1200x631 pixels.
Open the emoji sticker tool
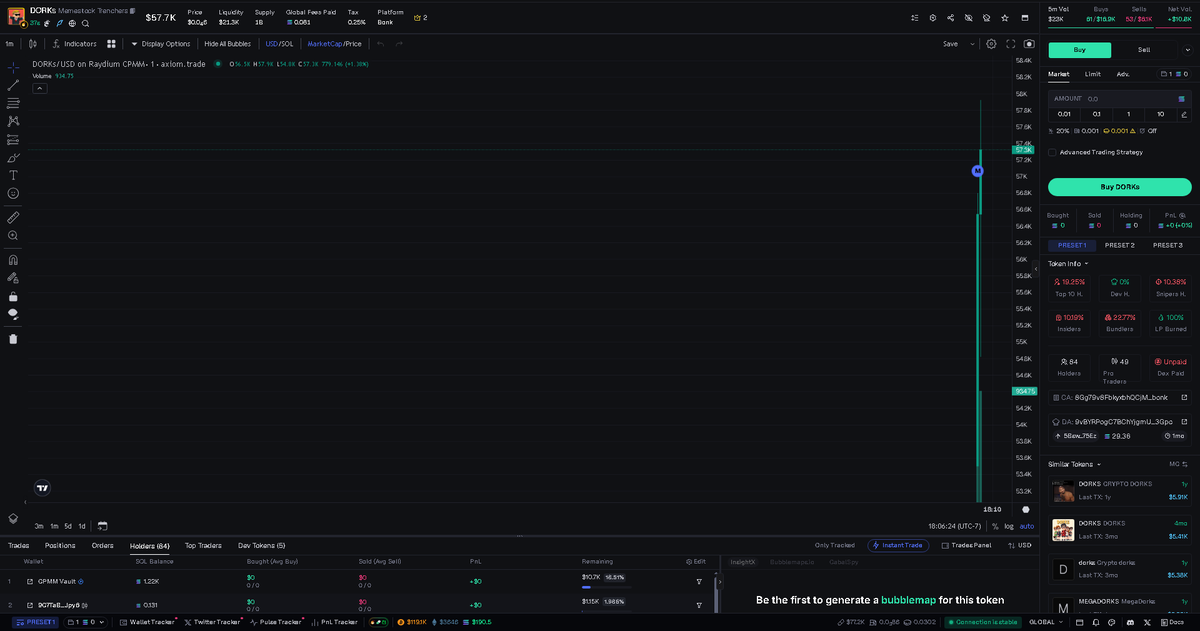tap(13, 193)
